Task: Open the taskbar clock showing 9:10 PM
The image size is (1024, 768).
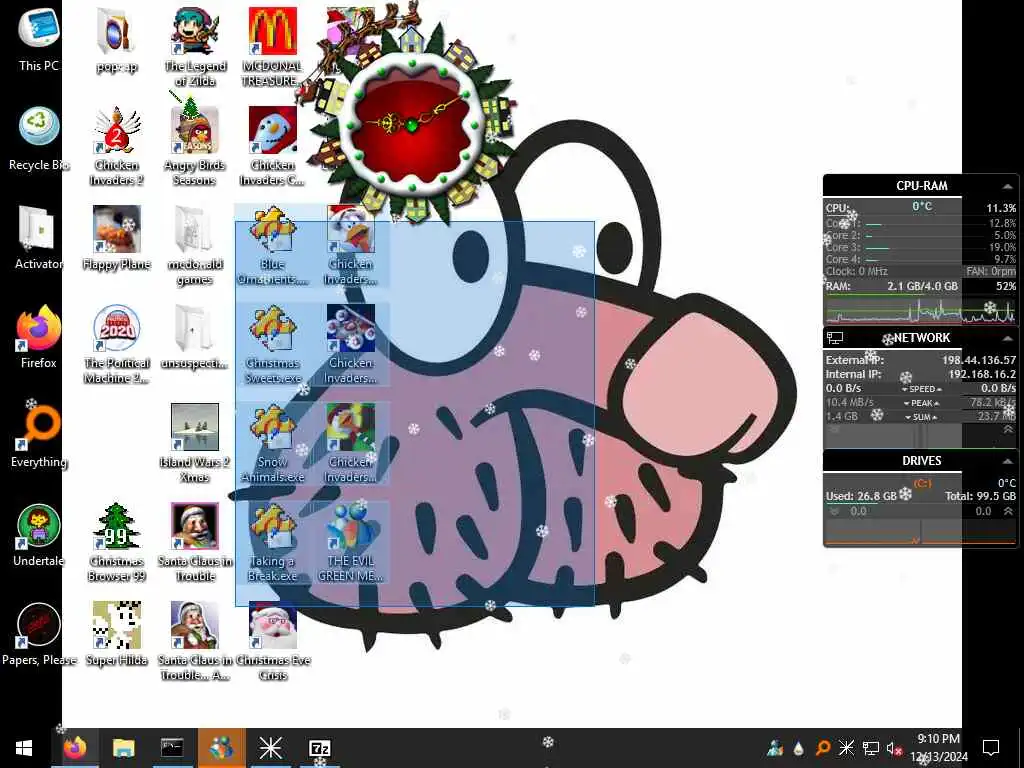Action: pyautogui.click(x=938, y=748)
